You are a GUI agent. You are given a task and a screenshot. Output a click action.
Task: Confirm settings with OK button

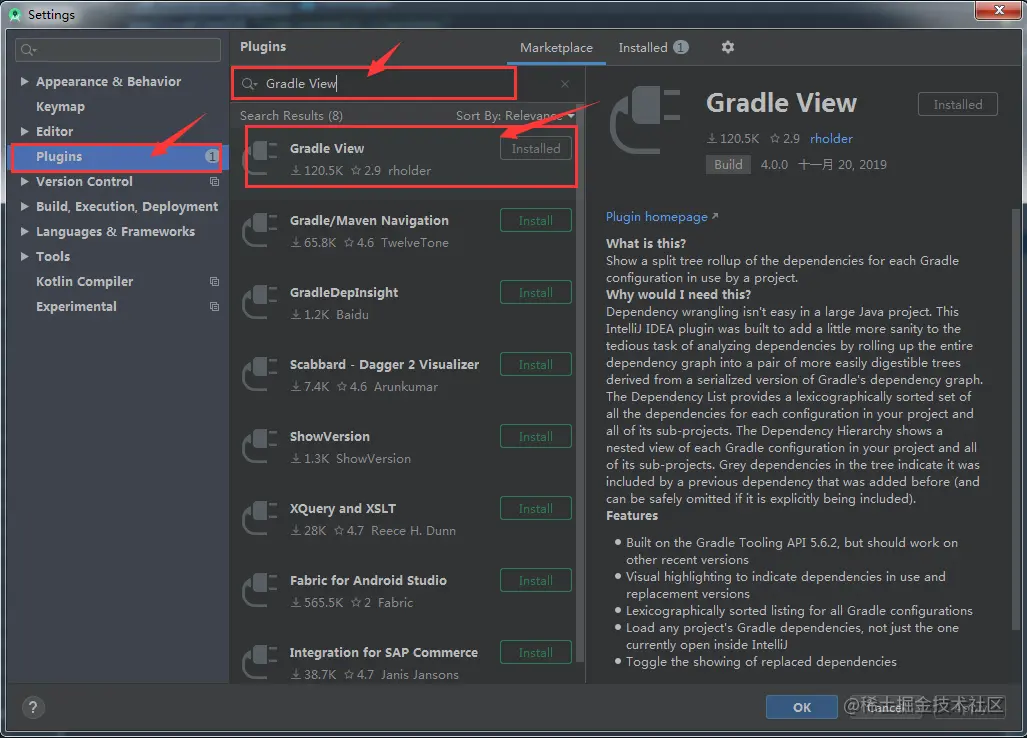pos(802,707)
